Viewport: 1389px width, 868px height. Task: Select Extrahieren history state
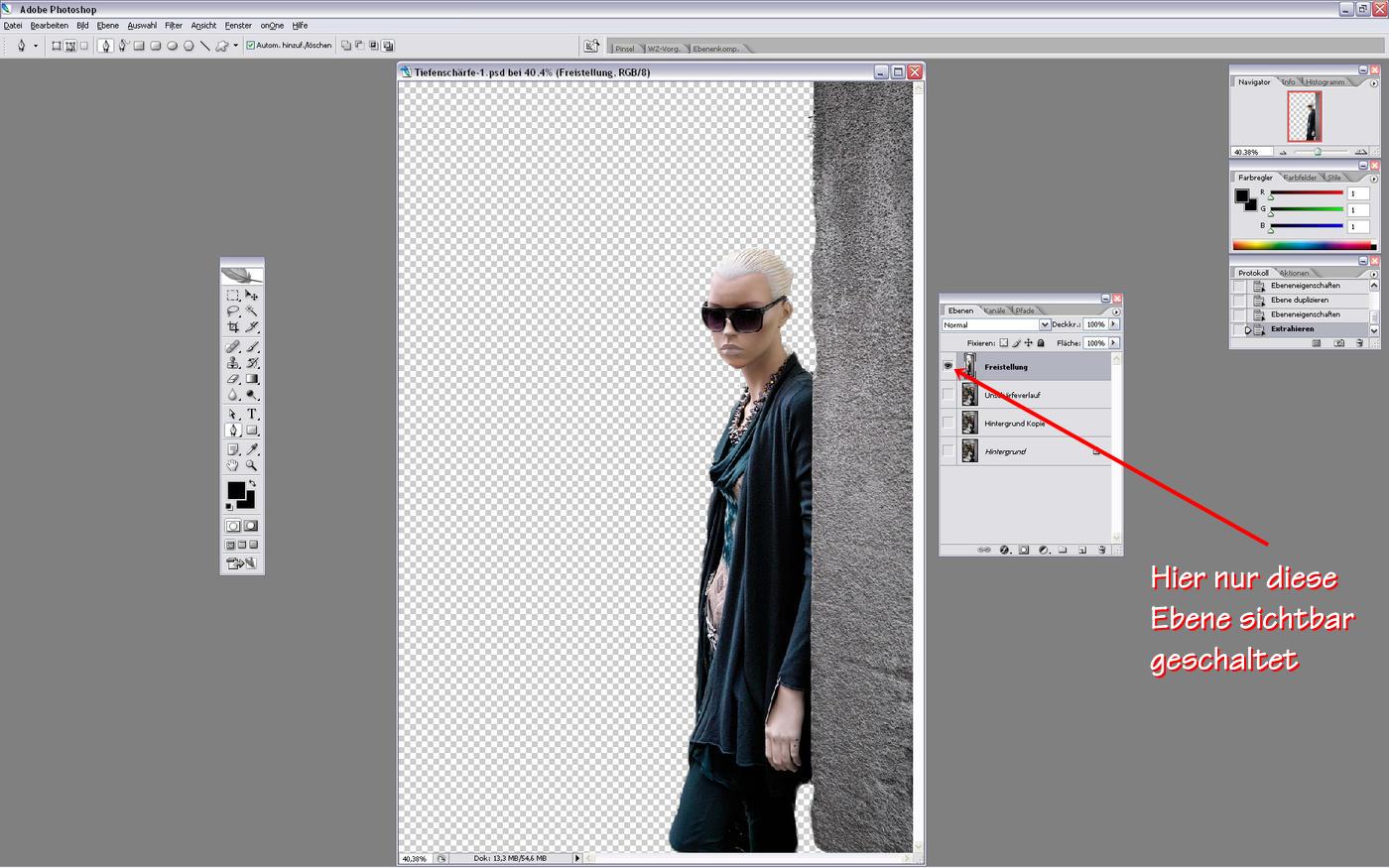pyautogui.click(x=1304, y=328)
